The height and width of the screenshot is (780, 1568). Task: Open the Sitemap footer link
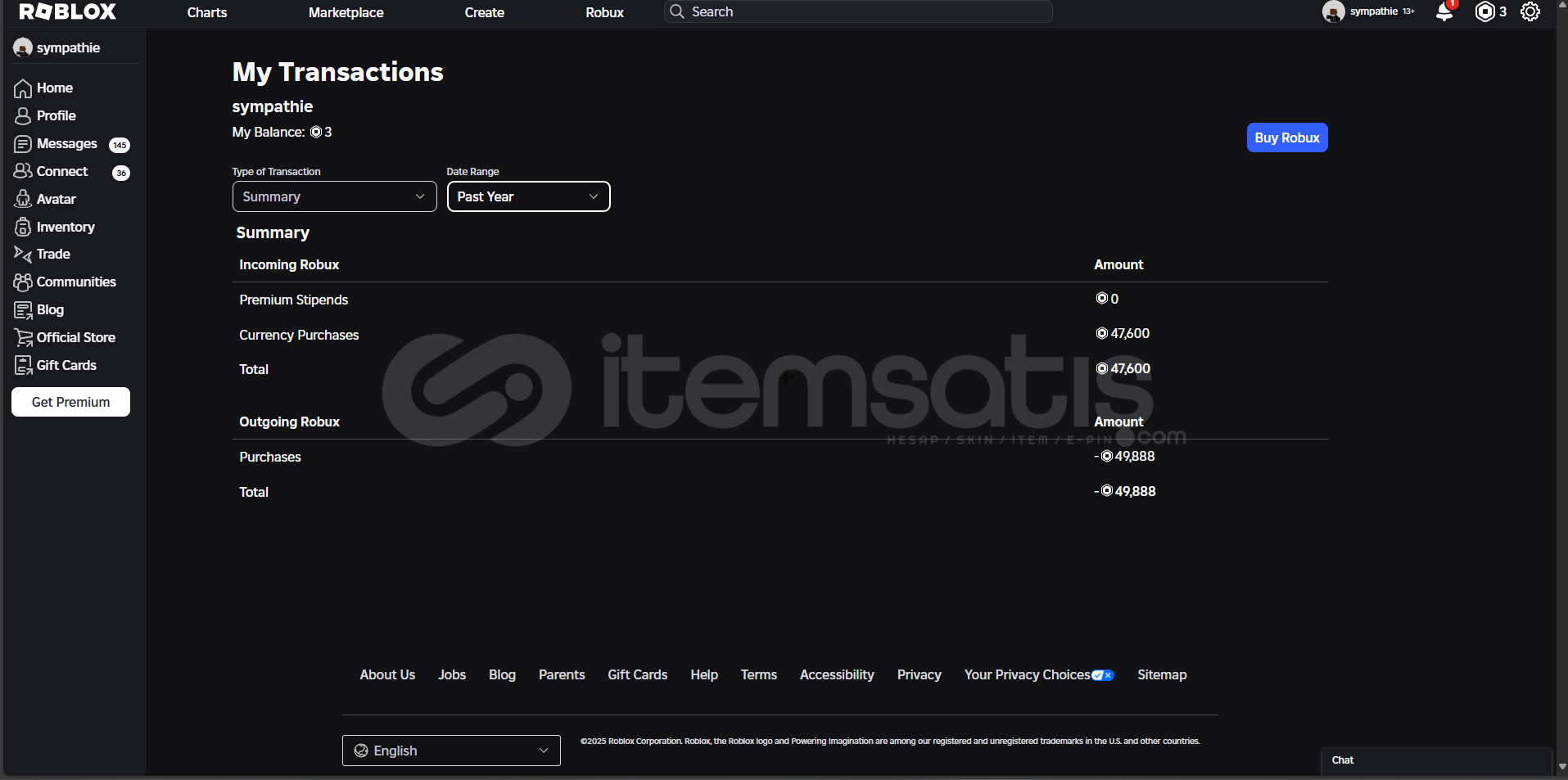[1162, 674]
